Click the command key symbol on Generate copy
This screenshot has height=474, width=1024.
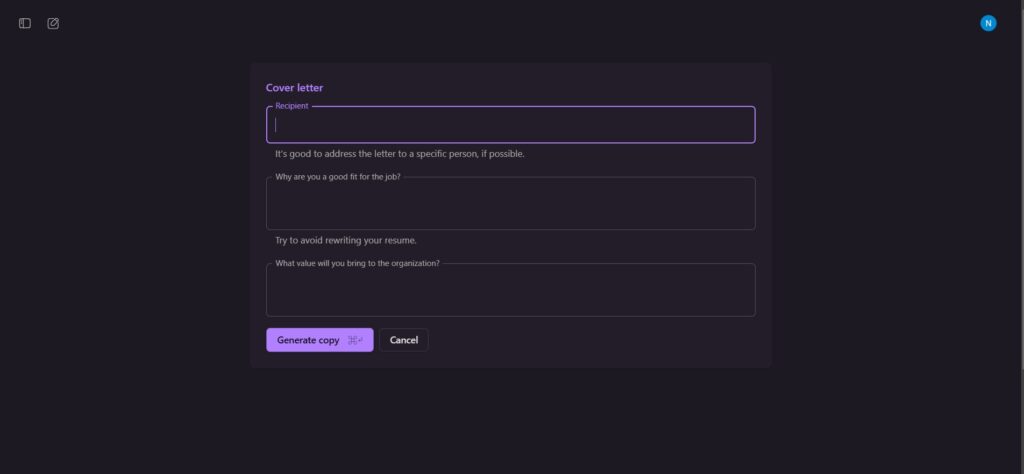click(x=352, y=341)
